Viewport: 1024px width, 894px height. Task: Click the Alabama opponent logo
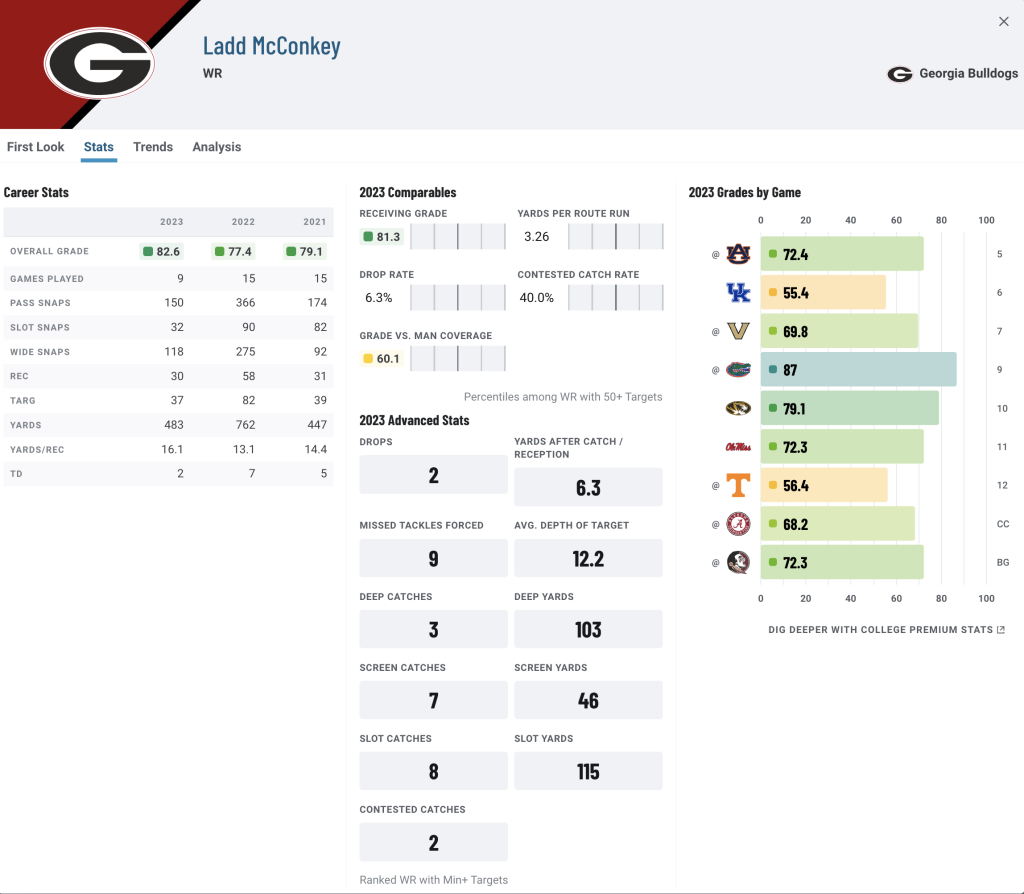(738, 524)
